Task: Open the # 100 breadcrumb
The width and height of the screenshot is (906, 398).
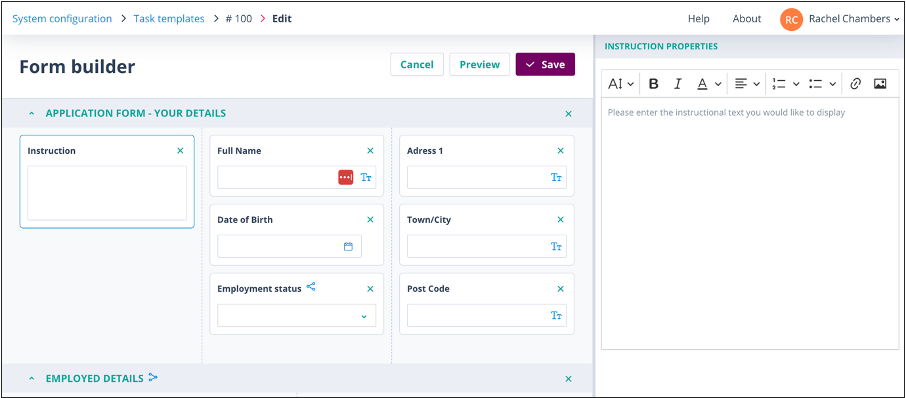Action: pyautogui.click(x=239, y=18)
